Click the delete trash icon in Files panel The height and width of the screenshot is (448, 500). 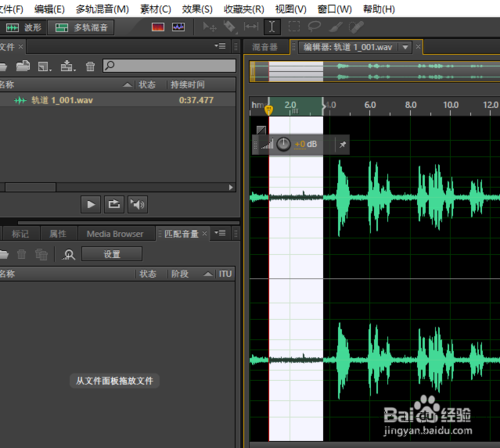[90, 66]
